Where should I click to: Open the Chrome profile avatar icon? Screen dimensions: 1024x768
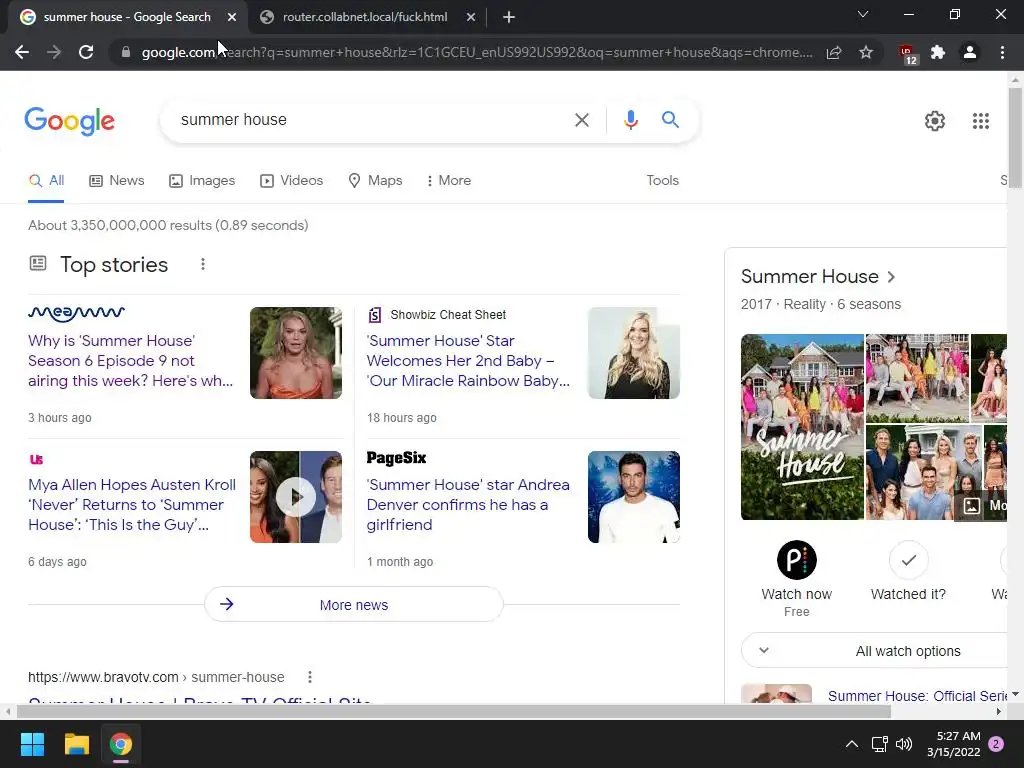970,52
